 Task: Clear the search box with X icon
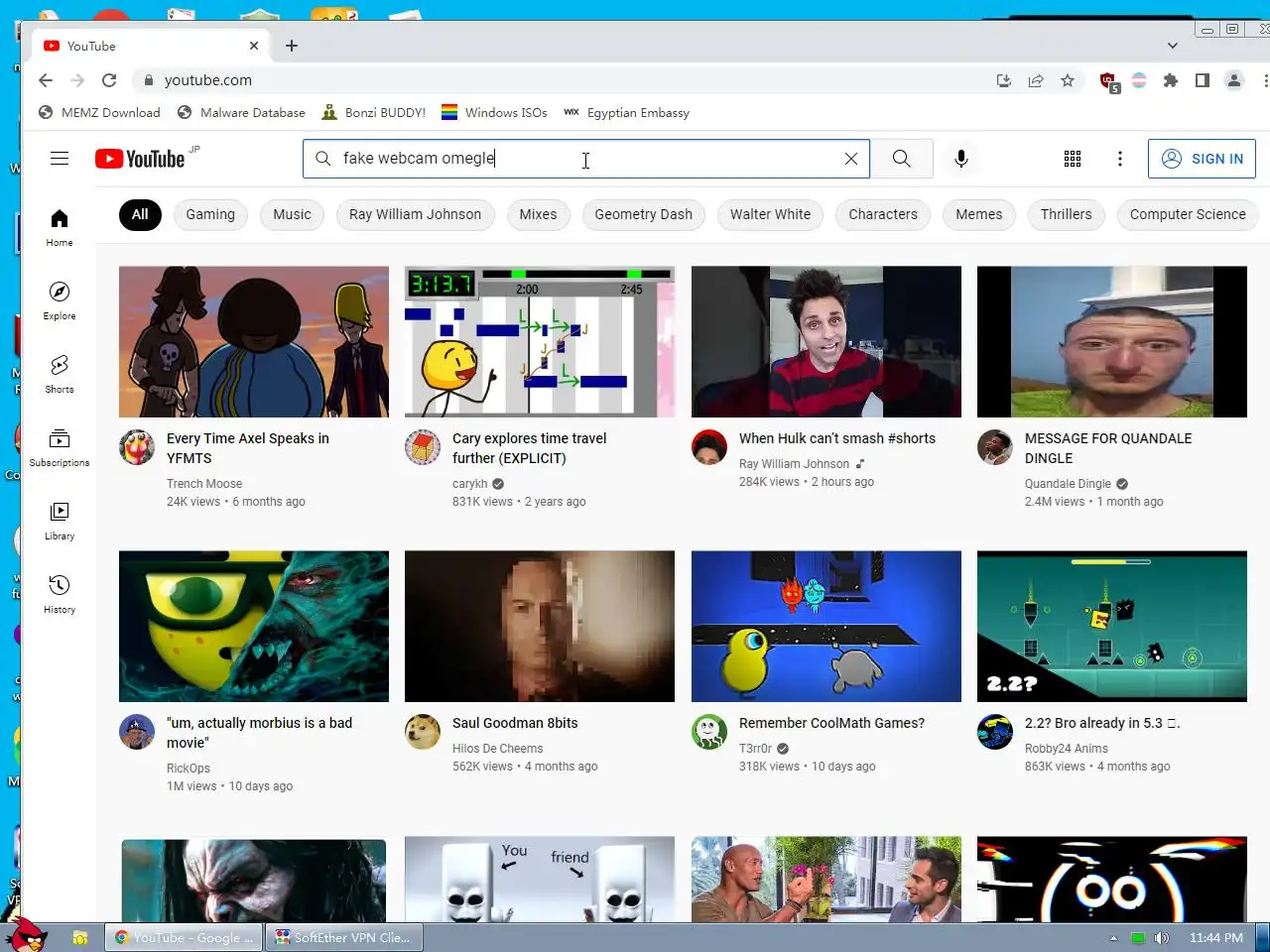click(x=850, y=159)
